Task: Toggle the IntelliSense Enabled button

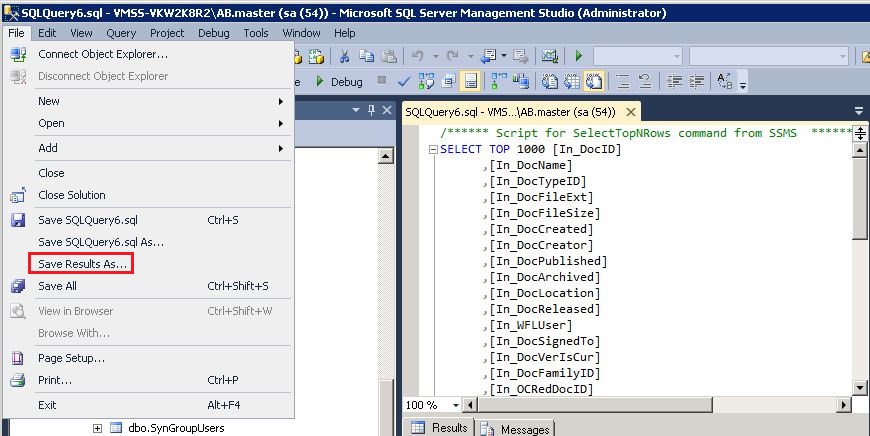Action: pyautogui.click(x=471, y=82)
